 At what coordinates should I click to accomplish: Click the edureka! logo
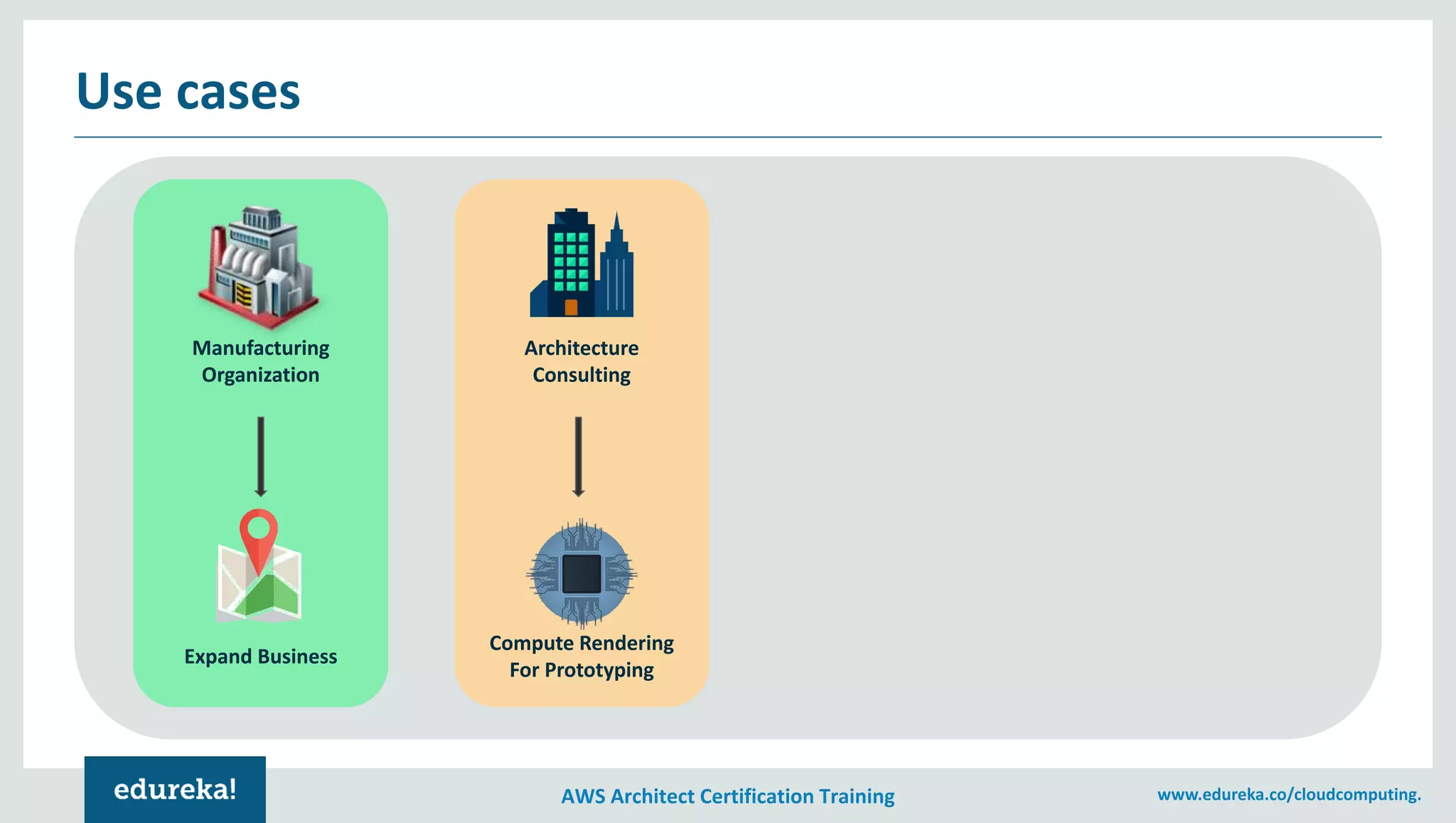(x=175, y=790)
